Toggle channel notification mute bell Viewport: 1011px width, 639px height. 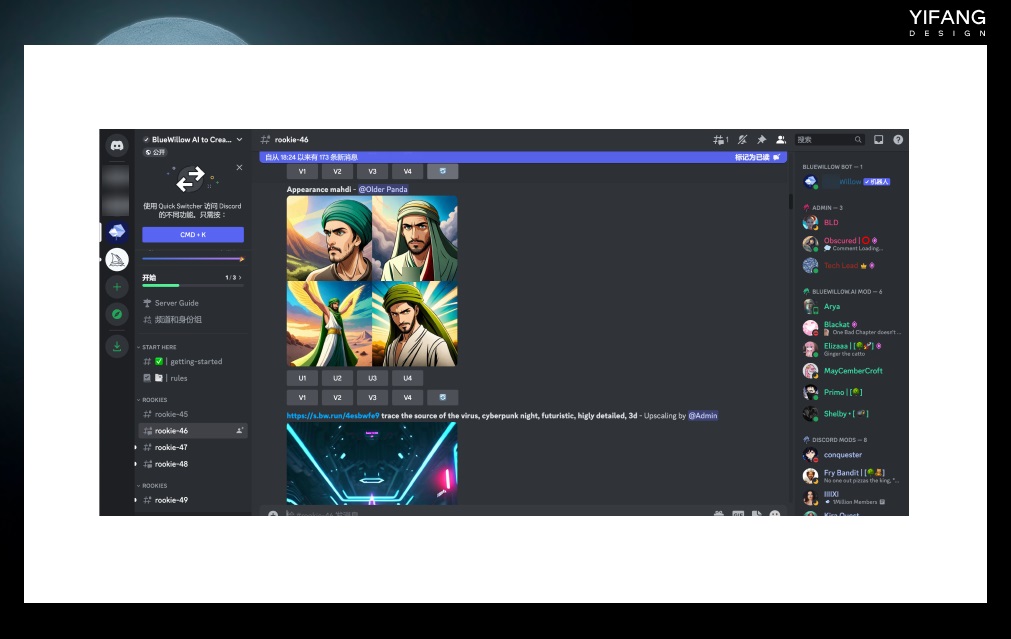pyautogui.click(x=742, y=140)
